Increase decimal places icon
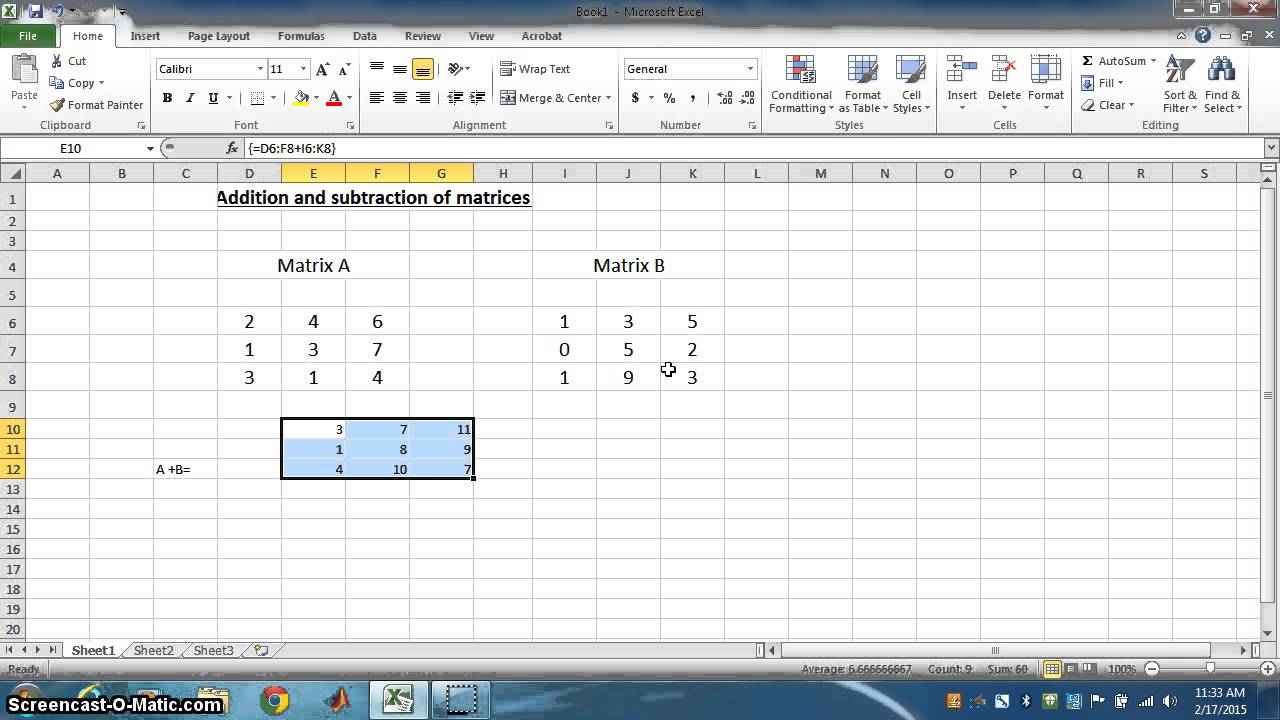The width and height of the screenshot is (1280, 720). [x=724, y=98]
